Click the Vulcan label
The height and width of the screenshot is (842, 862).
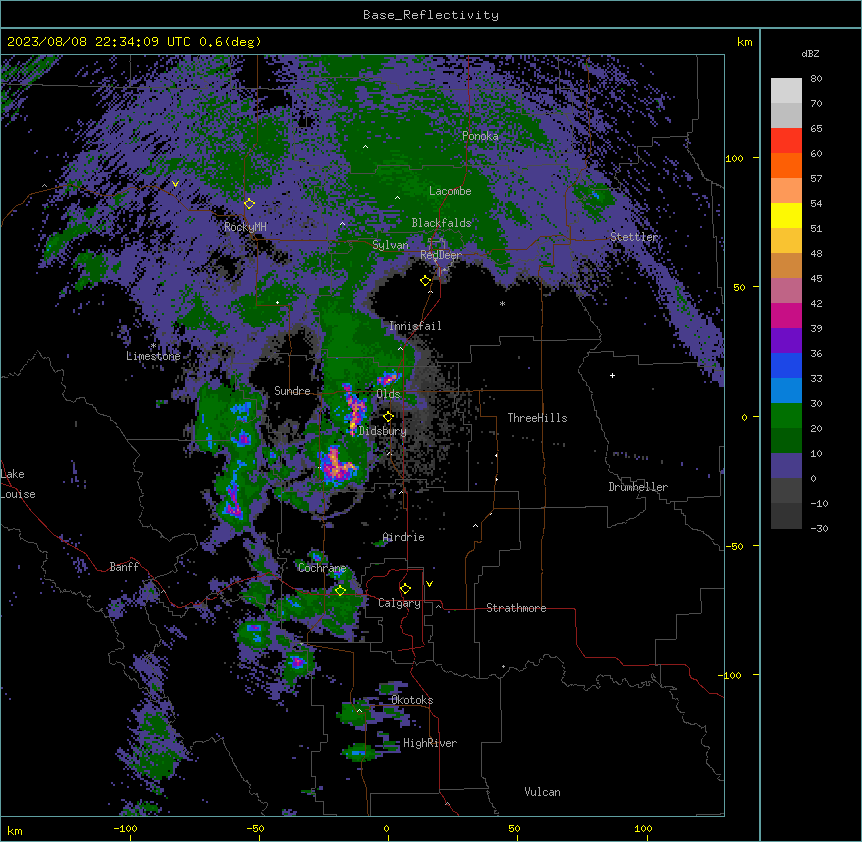543,792
